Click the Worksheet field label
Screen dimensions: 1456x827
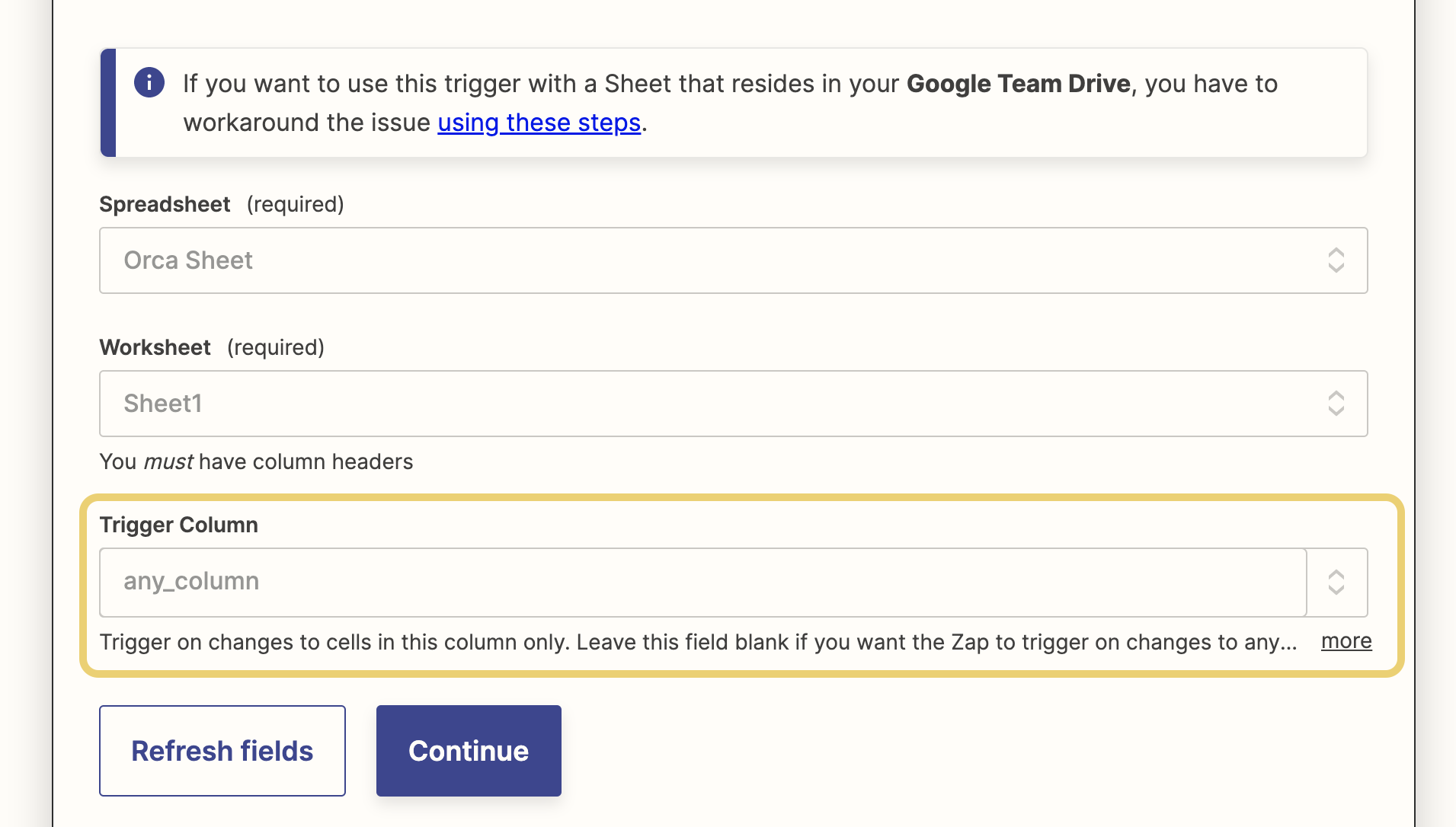(155, 347)
